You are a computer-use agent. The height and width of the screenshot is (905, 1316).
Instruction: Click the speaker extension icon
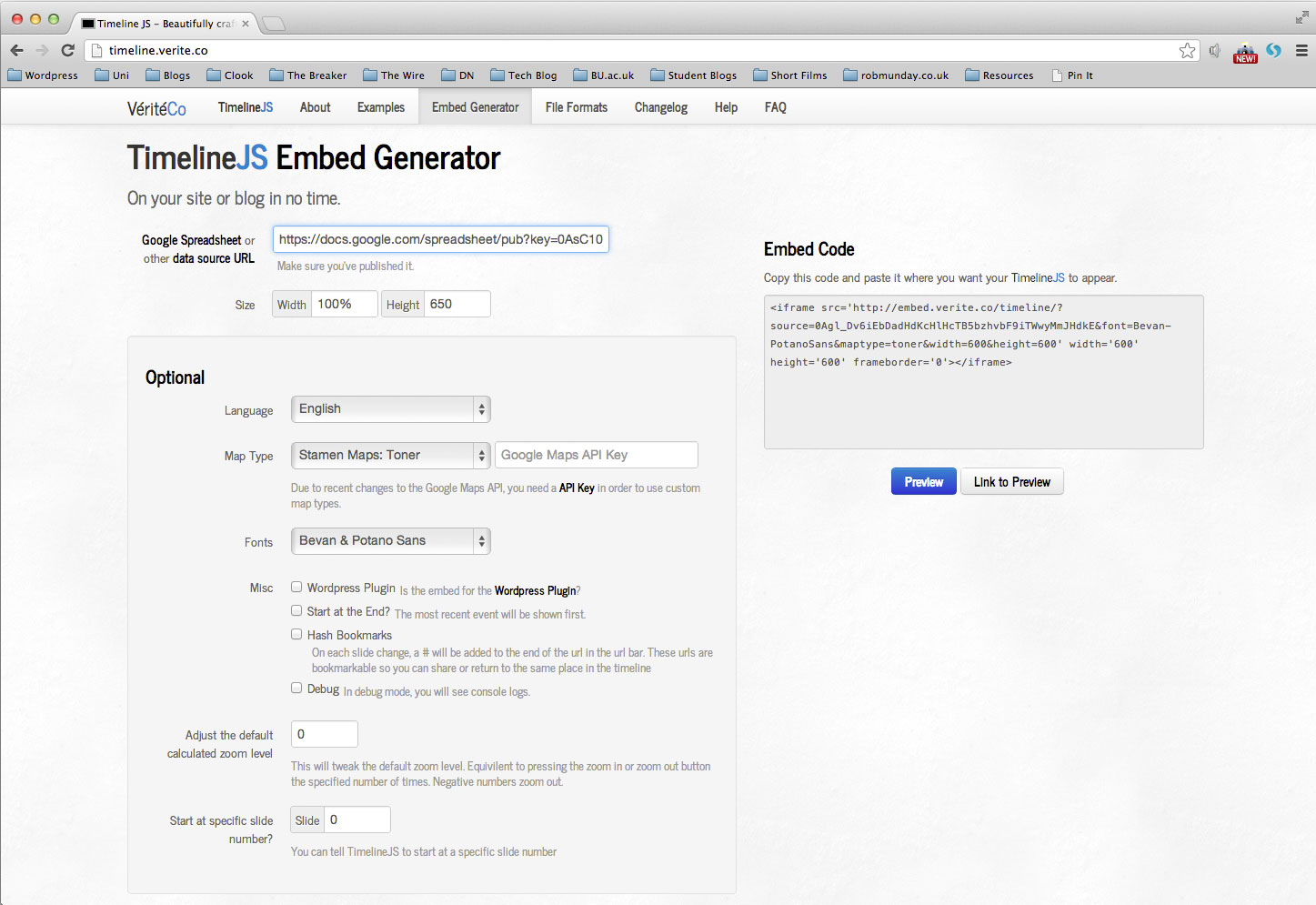[x=1215, y=50]
